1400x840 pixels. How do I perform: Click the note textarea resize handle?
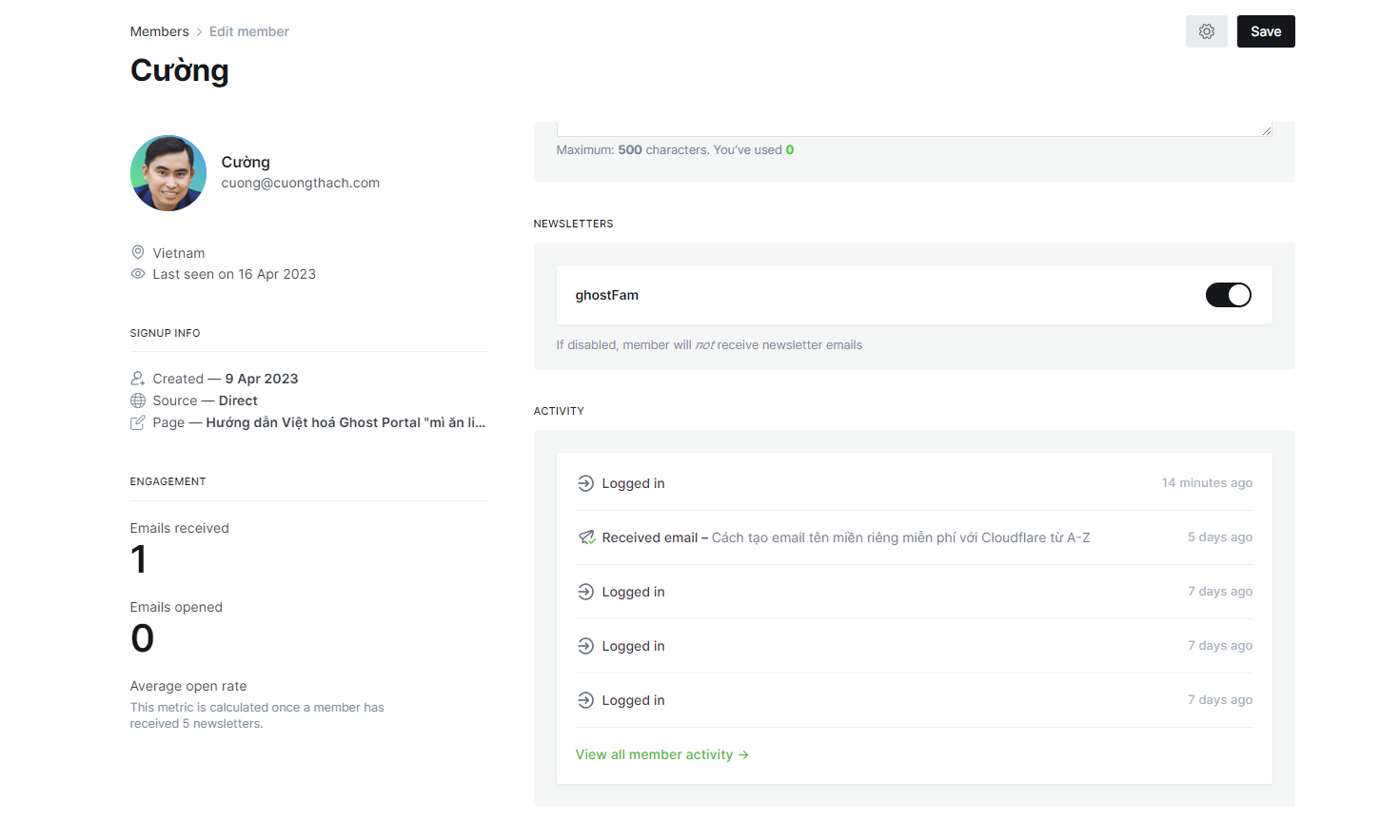(1267, 130)
